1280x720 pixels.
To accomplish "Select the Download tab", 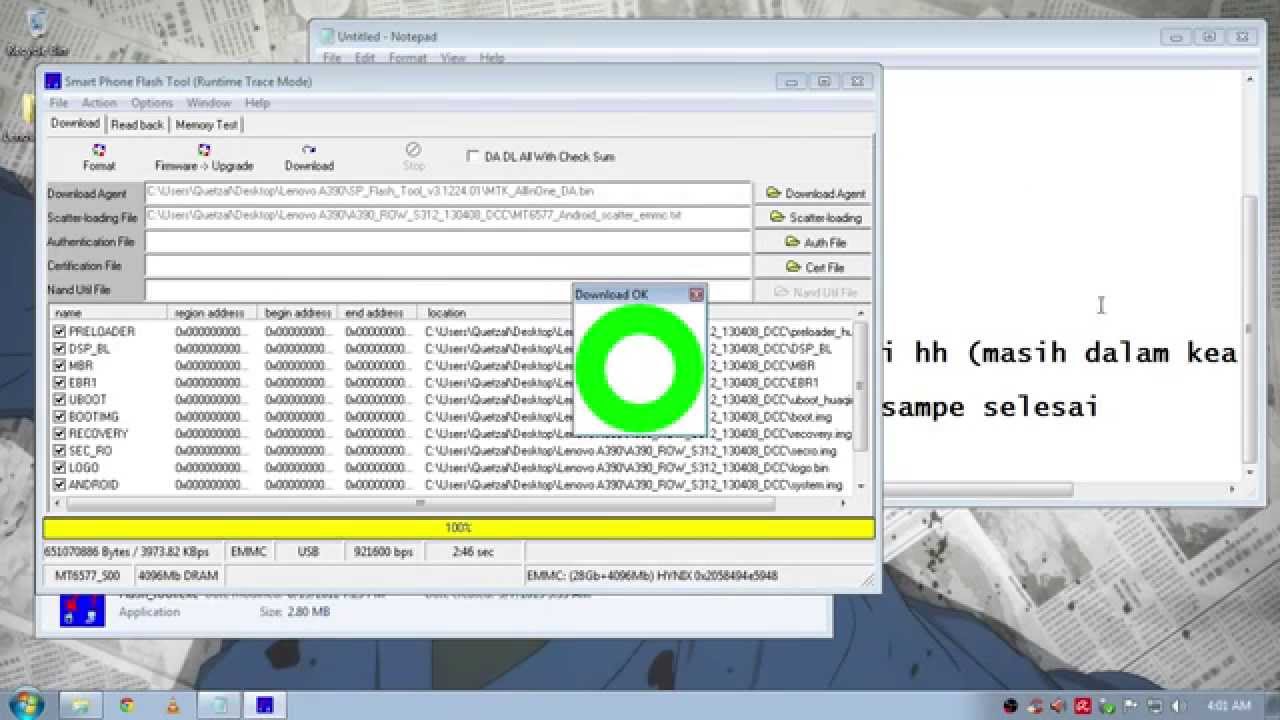I will (75, 123).
